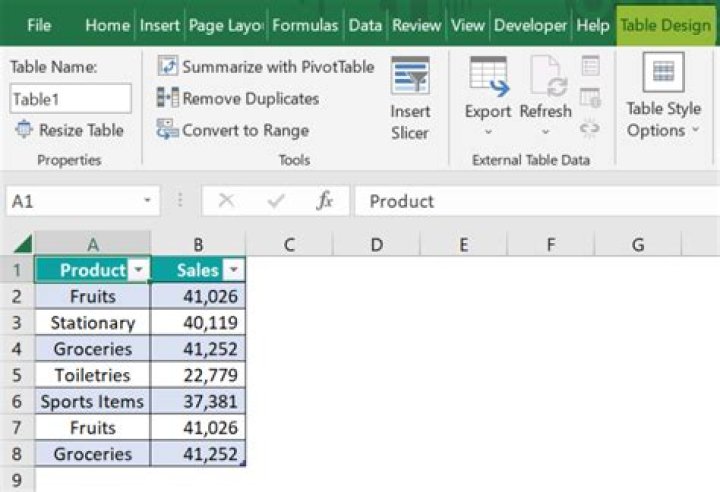Click the Name Box showing A1

coord(83,201)
